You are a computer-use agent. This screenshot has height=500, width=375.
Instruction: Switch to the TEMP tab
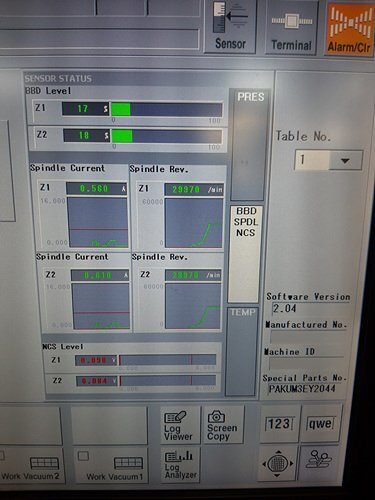242,351
